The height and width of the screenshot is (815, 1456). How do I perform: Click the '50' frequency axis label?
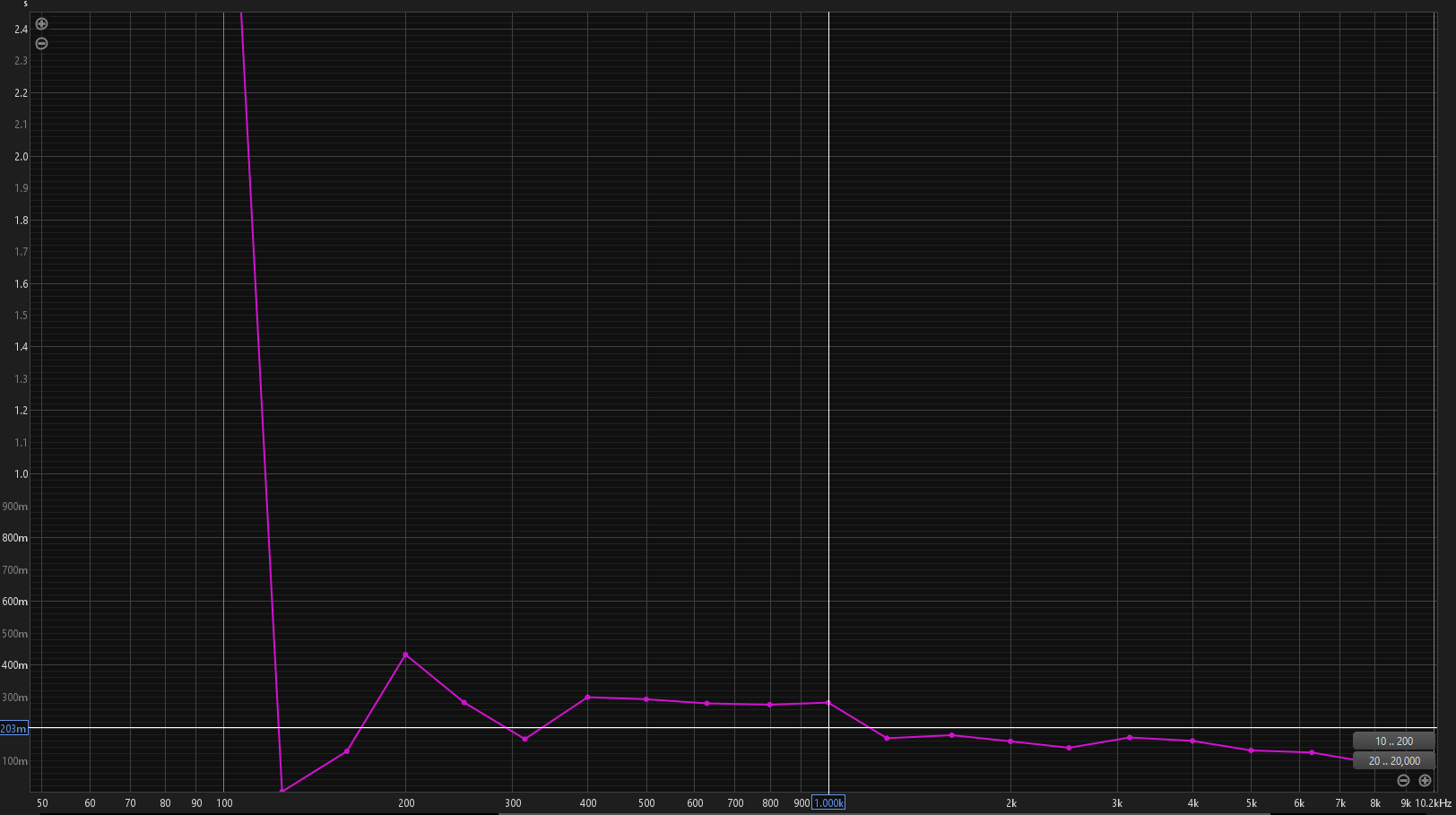point(42,803)
